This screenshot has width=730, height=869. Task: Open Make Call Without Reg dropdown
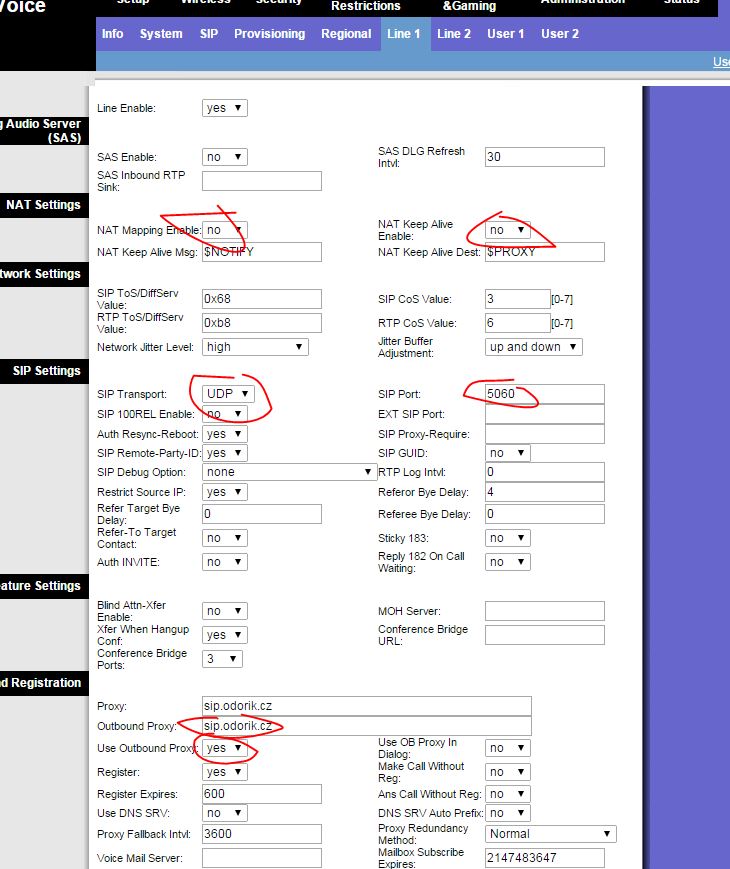tap(508, 772)
